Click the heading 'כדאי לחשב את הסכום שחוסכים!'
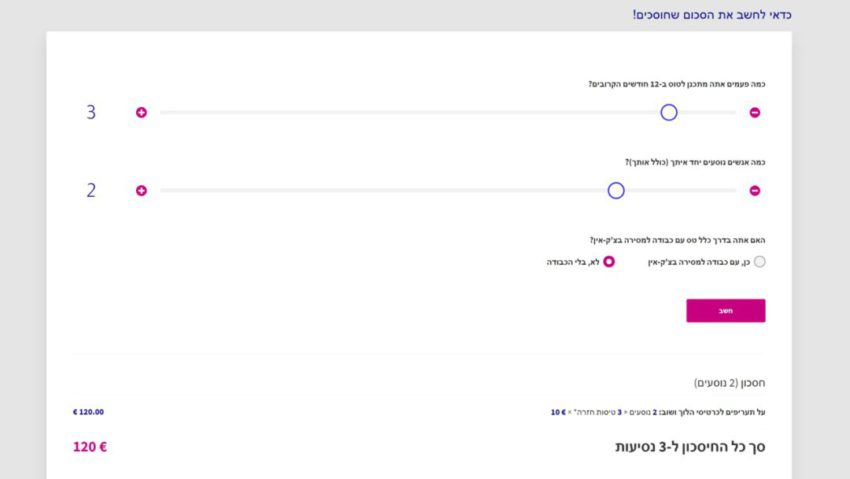Image resolution: width=850 pixels, height=479 pixels. pos(712,15)
